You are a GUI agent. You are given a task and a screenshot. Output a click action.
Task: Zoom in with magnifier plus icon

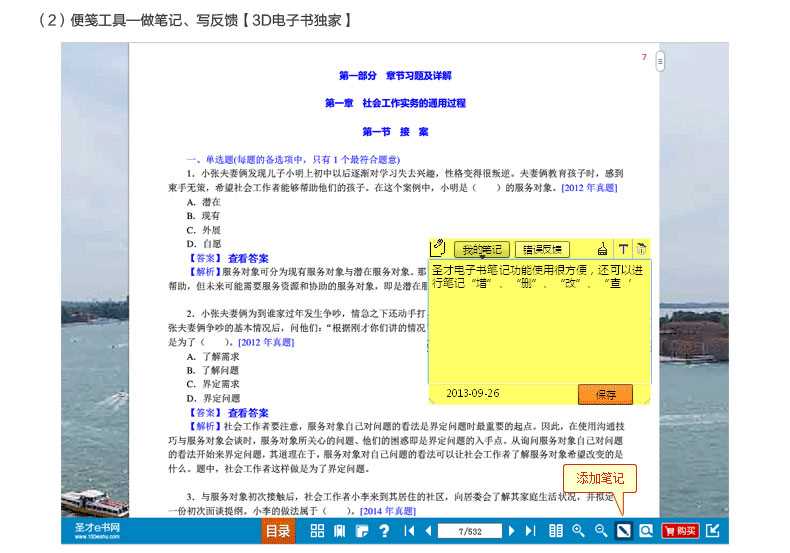[578, 531]
